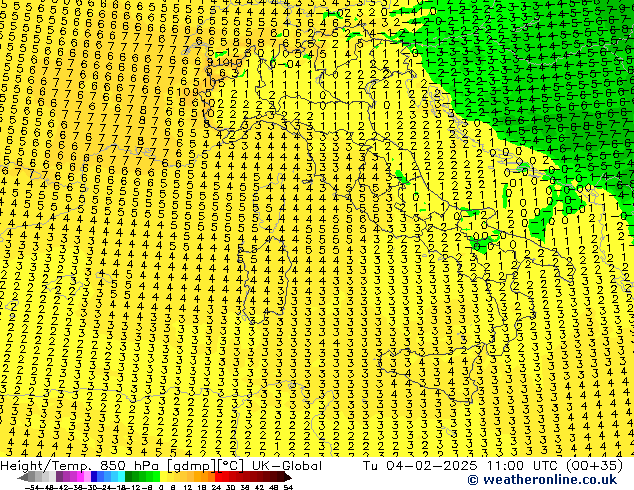Image resolution: width=634 pixels, height=490 pixels.
Task: Click the gray segment of the temperature legend
Action: (38, 477)
